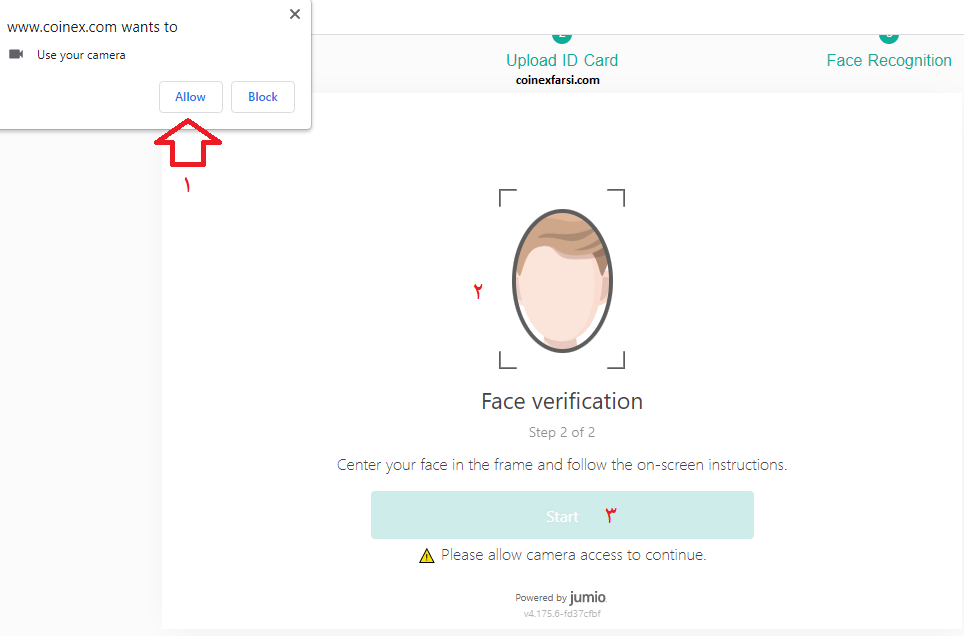Click the 'Use your camera' permission text
Screen dimensions: 964x636
(81, 55)
